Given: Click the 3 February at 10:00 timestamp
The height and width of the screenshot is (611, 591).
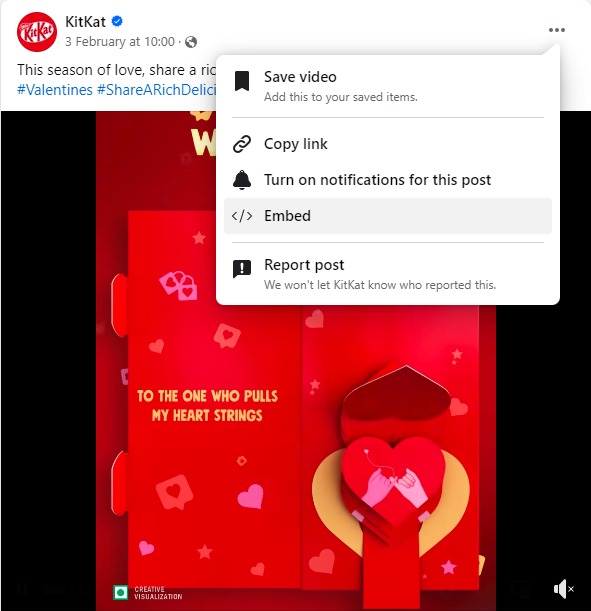Looking at the screenshot, I should point(120,42).
